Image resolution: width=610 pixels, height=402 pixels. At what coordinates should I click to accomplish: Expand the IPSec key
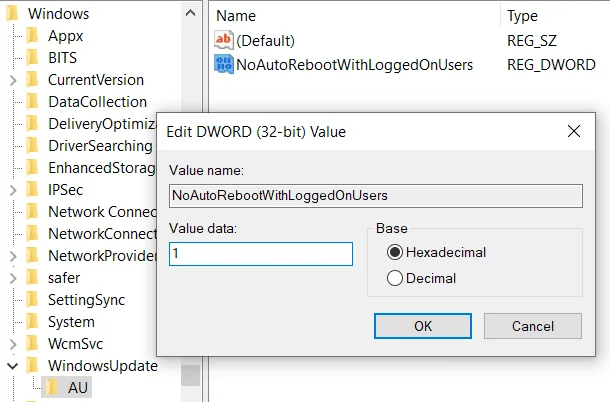(13, 190)
